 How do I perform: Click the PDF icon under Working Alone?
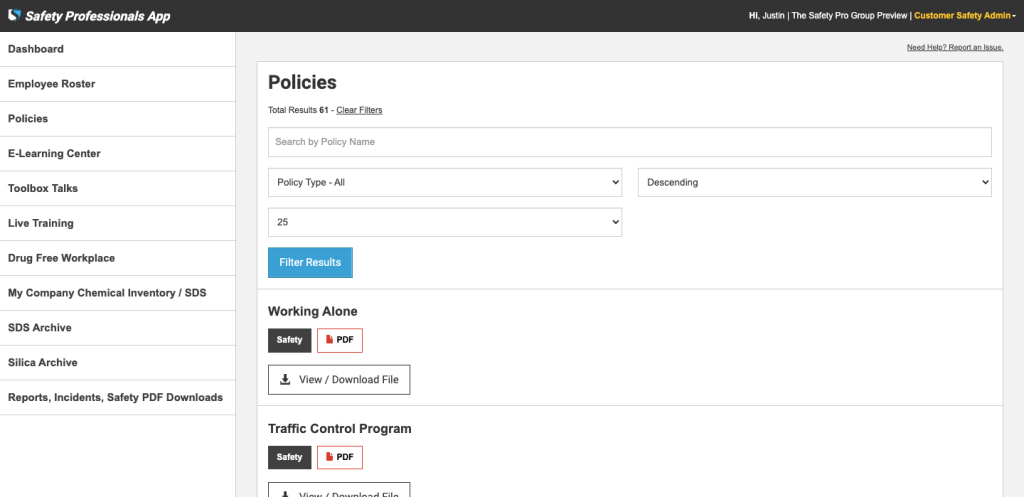click(x=340, y=340)
